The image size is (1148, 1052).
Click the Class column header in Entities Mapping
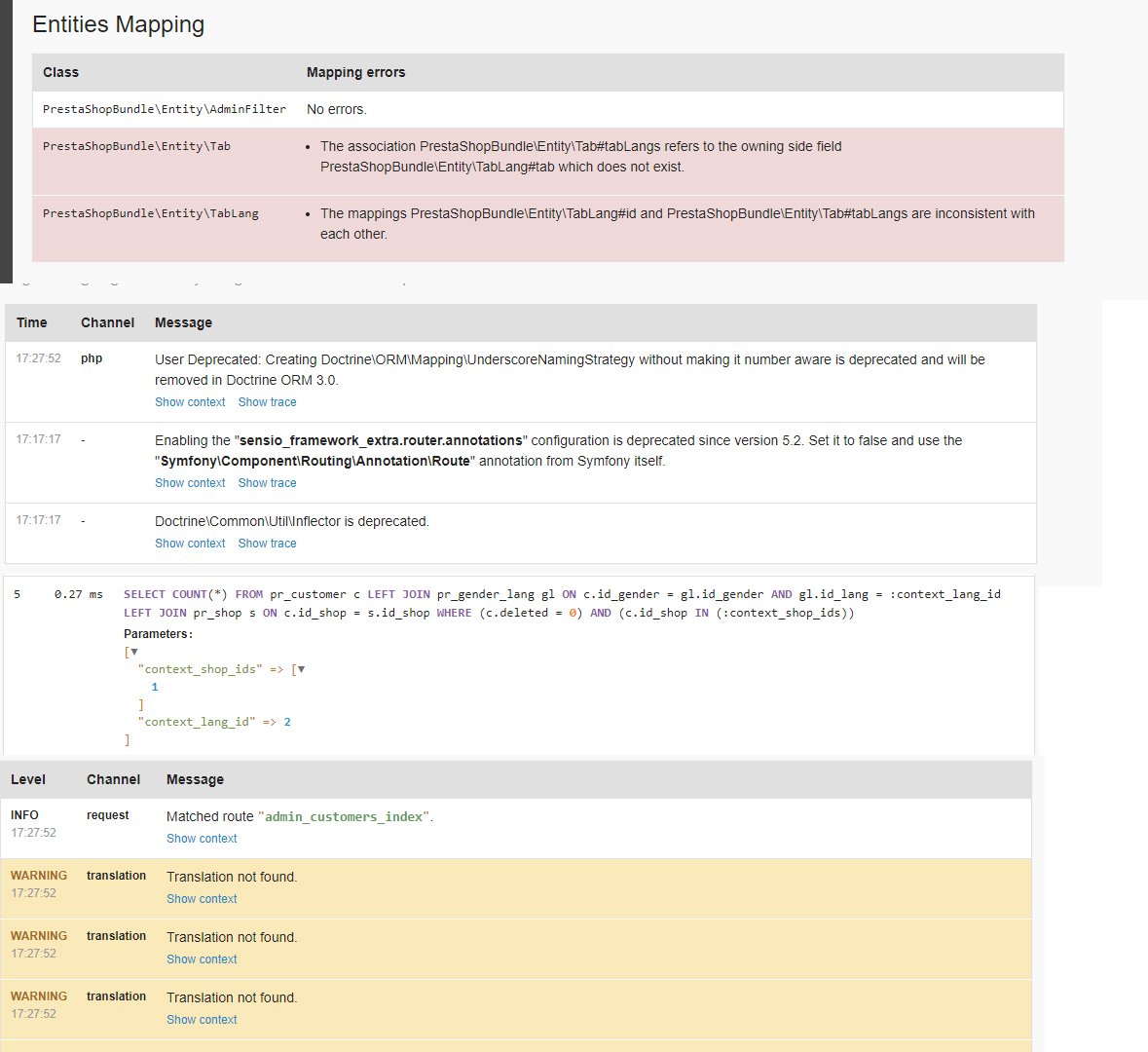tap(60, 72)
